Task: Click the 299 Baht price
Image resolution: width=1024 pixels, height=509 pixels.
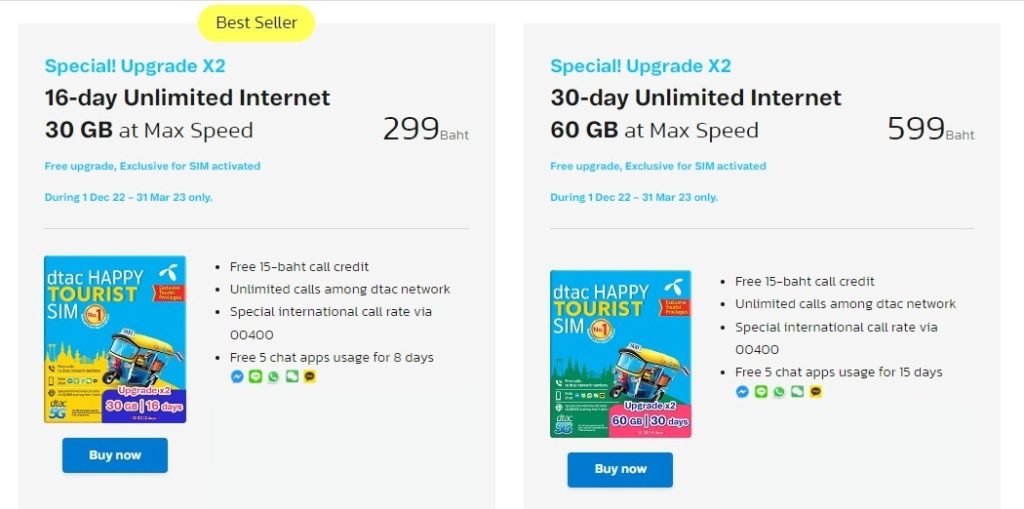Action: (x=426, y=129)
